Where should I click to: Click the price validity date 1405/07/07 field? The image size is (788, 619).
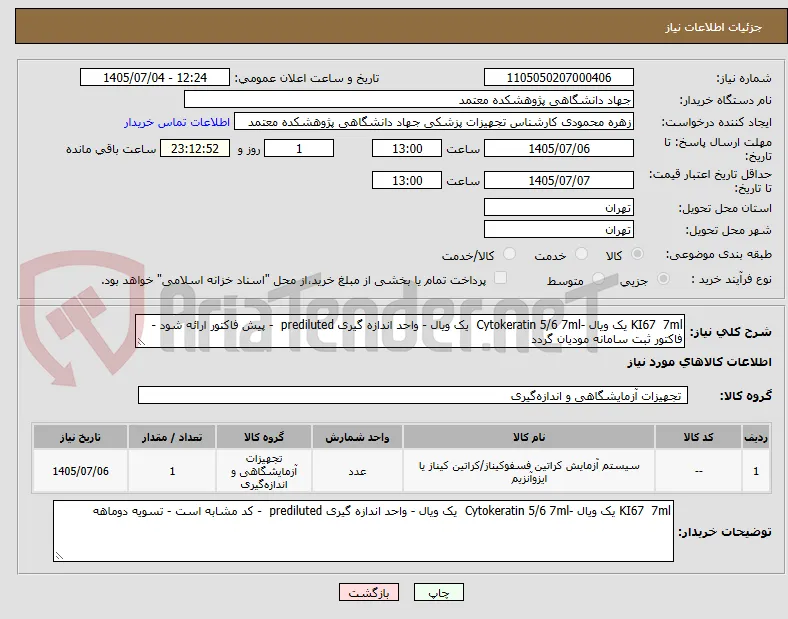tap(558, 180)
